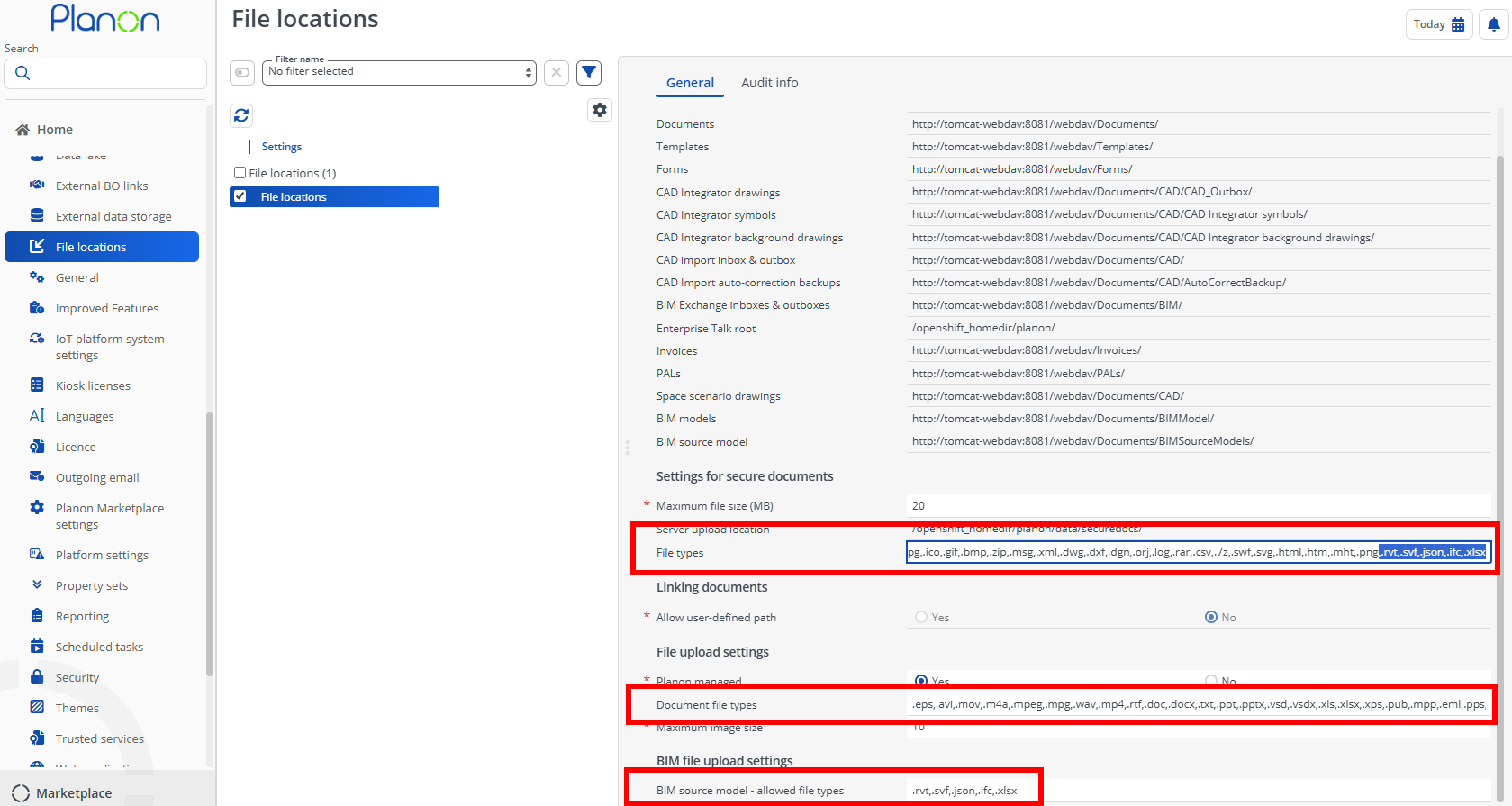
Task: Select No for Planon managed
Action: (1211, 681)
